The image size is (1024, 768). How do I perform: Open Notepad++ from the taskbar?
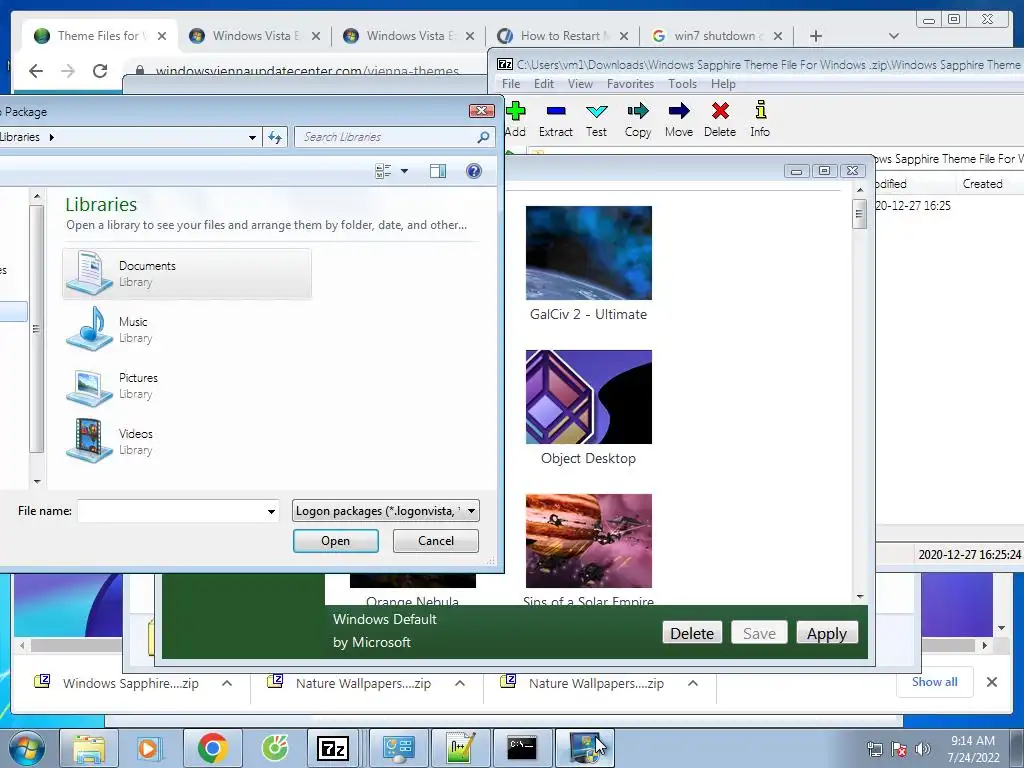tap(460, 749)
